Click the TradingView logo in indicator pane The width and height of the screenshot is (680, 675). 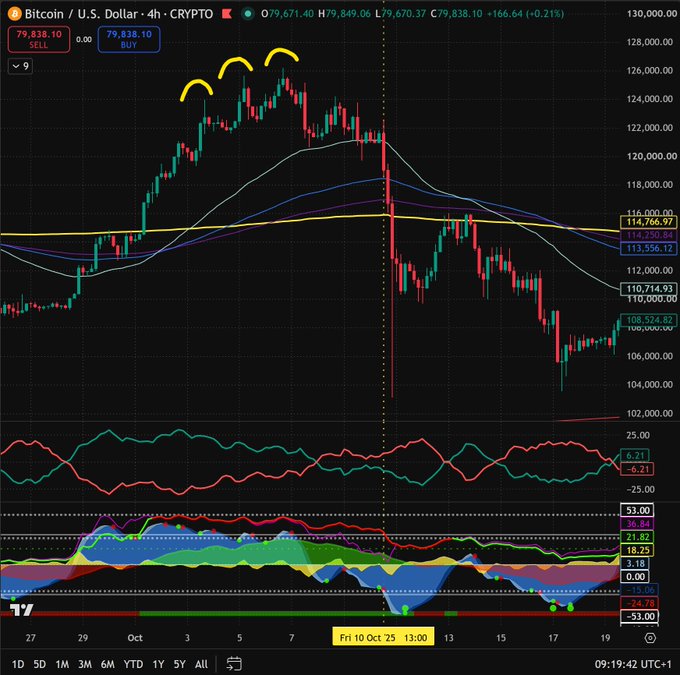coord(21,610)
